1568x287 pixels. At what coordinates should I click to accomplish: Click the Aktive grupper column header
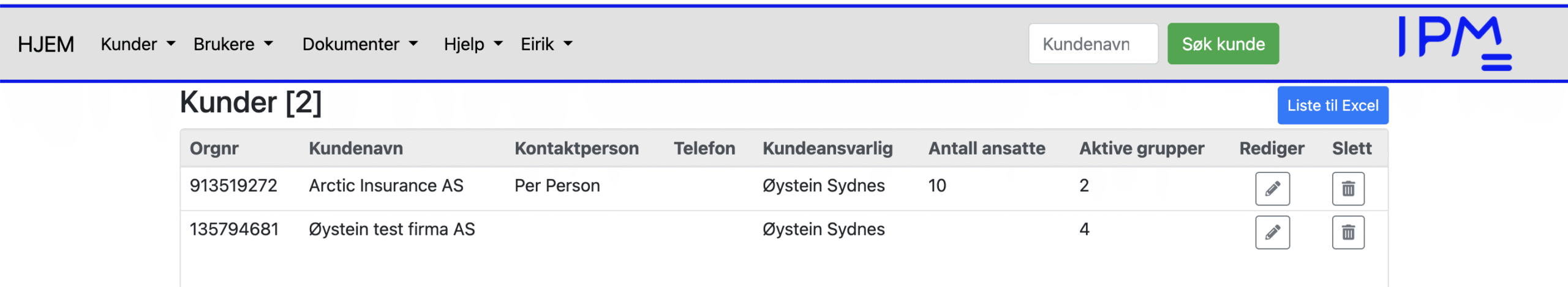click(1141, 148)
